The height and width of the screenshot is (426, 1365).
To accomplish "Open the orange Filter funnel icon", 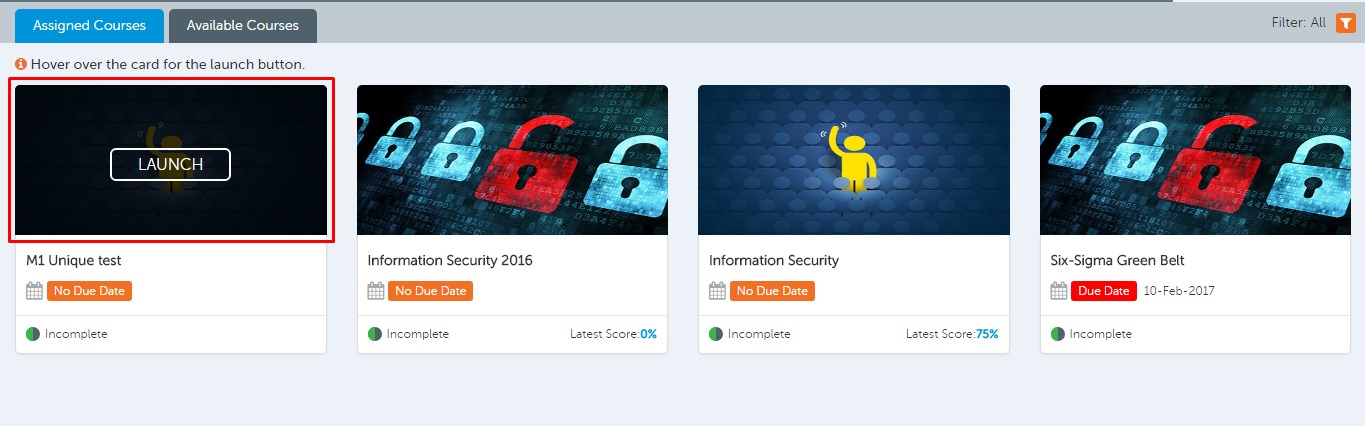I will click(x=1346, y=23).
